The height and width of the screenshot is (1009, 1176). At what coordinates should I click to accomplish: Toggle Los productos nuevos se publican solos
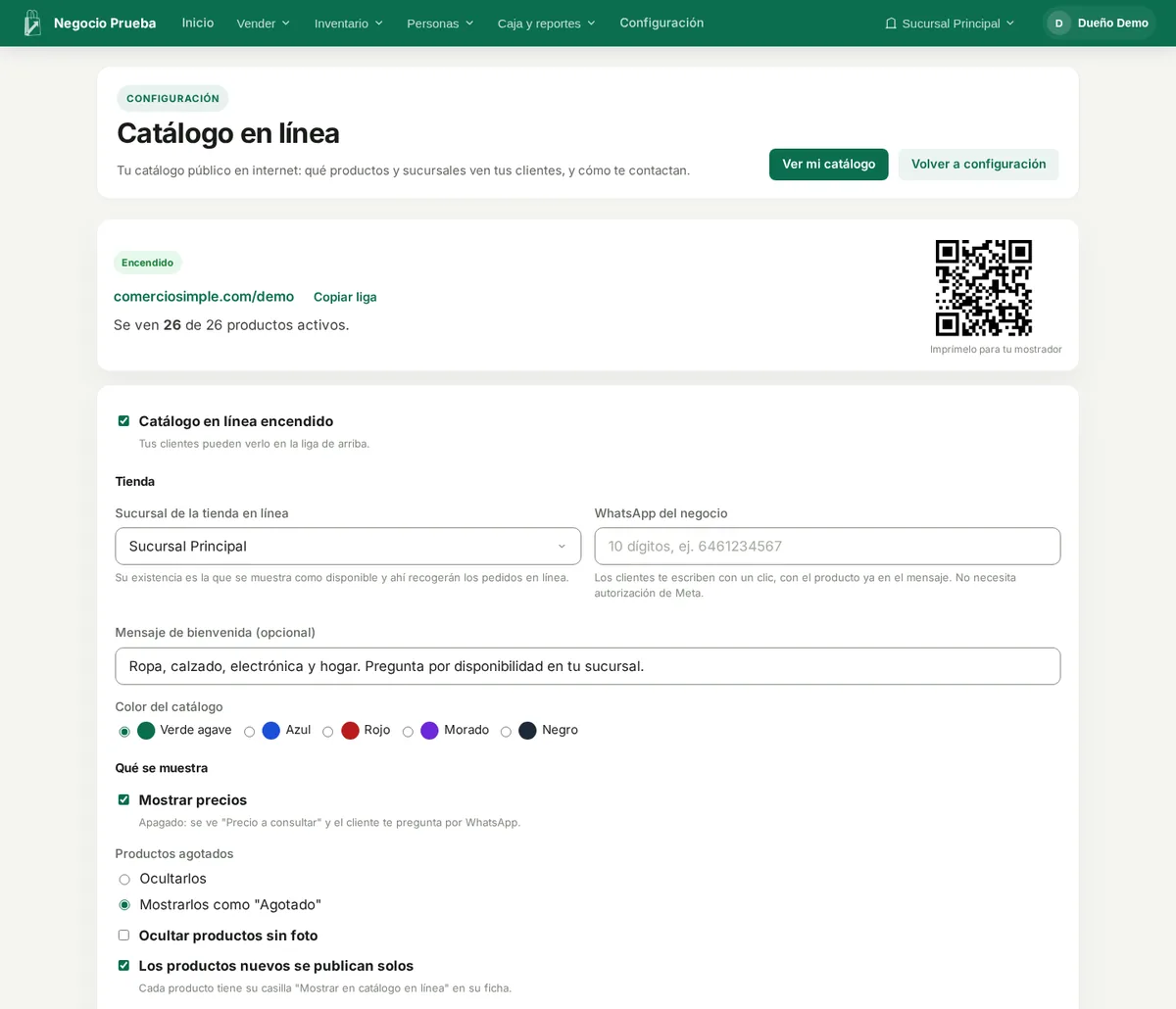pyautogui.click(x=123, y=966)
